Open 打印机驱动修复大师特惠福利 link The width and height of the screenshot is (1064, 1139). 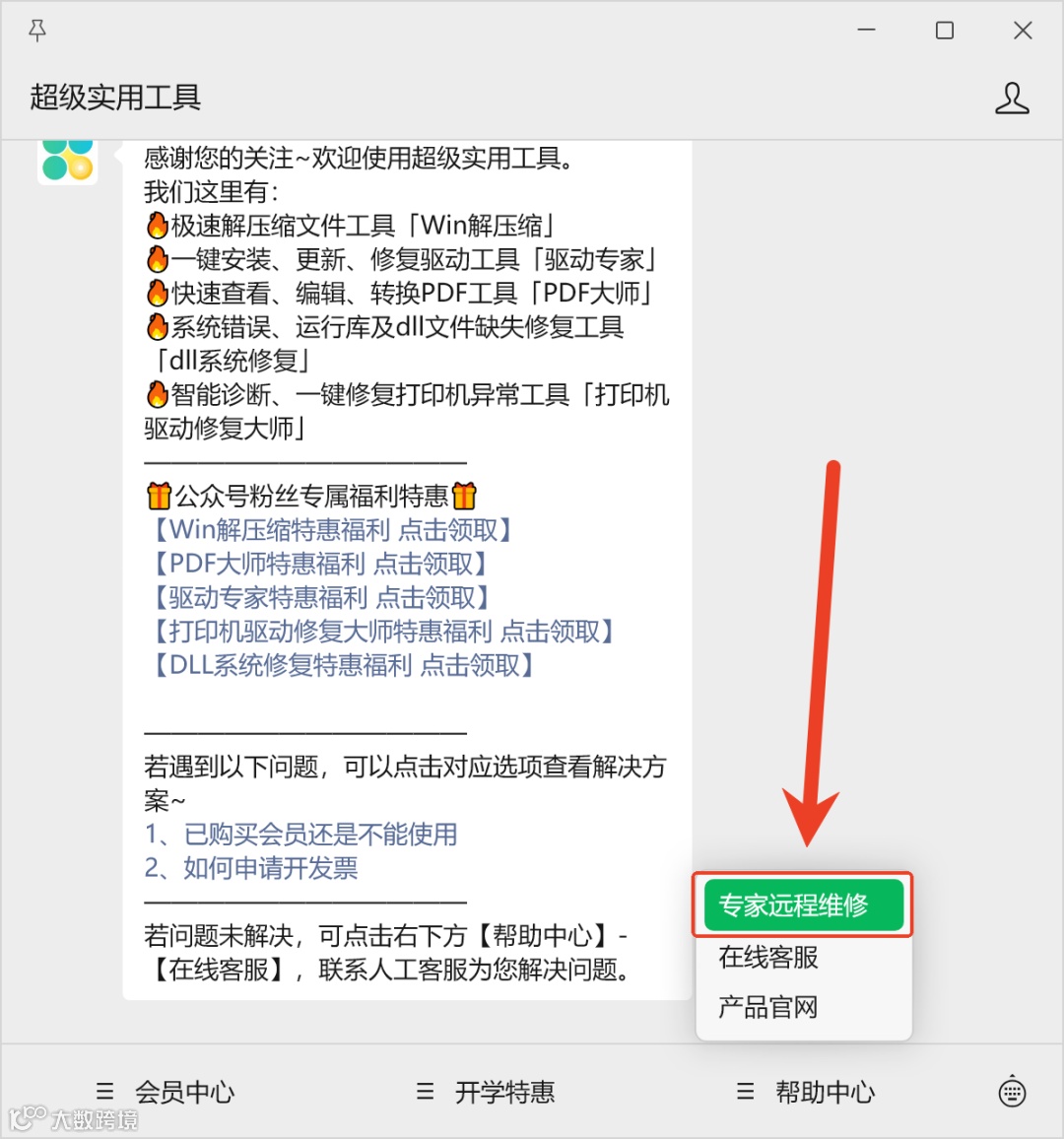click(383, 632)
